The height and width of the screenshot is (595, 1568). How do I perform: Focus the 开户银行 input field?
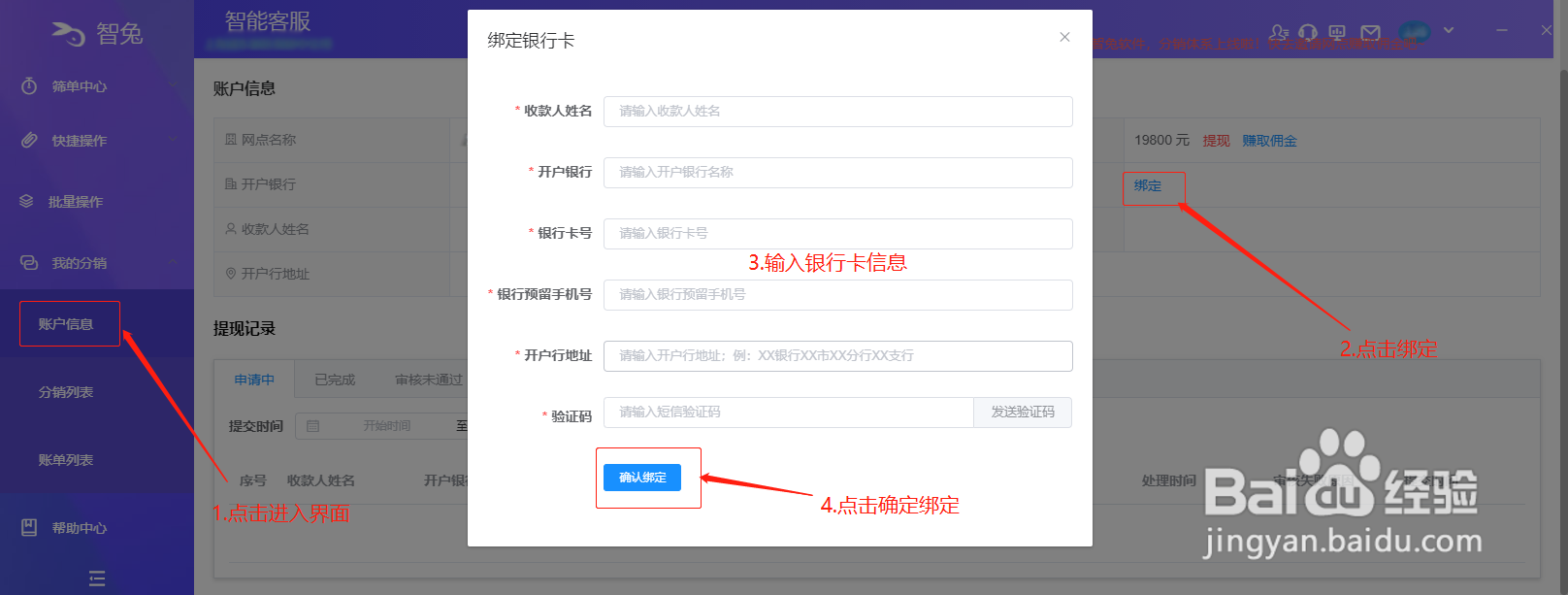coord(838,172)
